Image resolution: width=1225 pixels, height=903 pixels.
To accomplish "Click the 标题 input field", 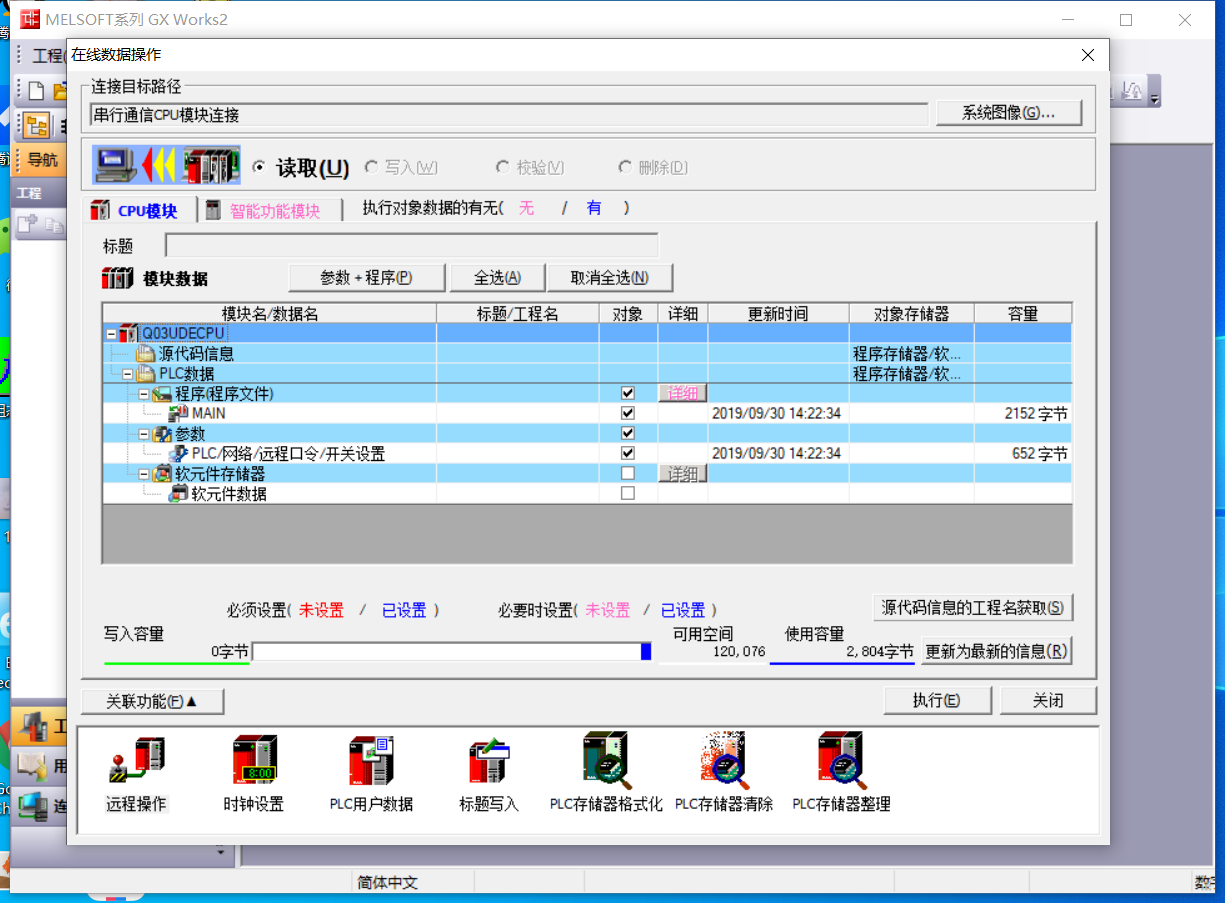I will (411, 245).
